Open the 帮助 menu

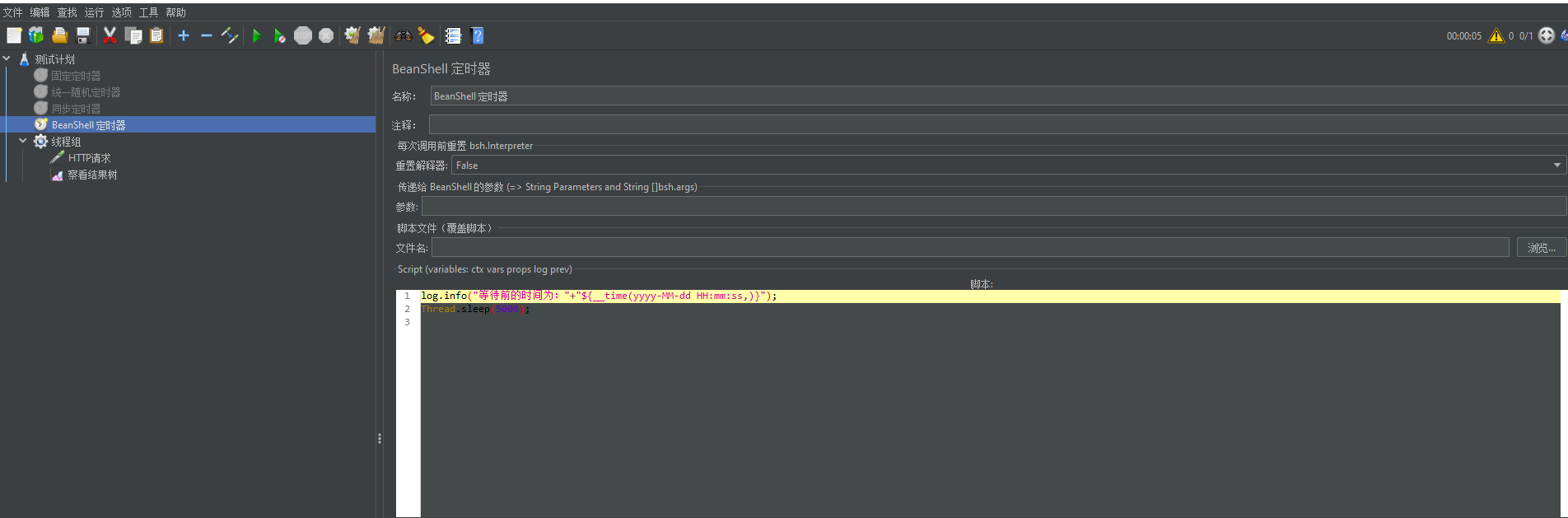(x=176, y=12)
